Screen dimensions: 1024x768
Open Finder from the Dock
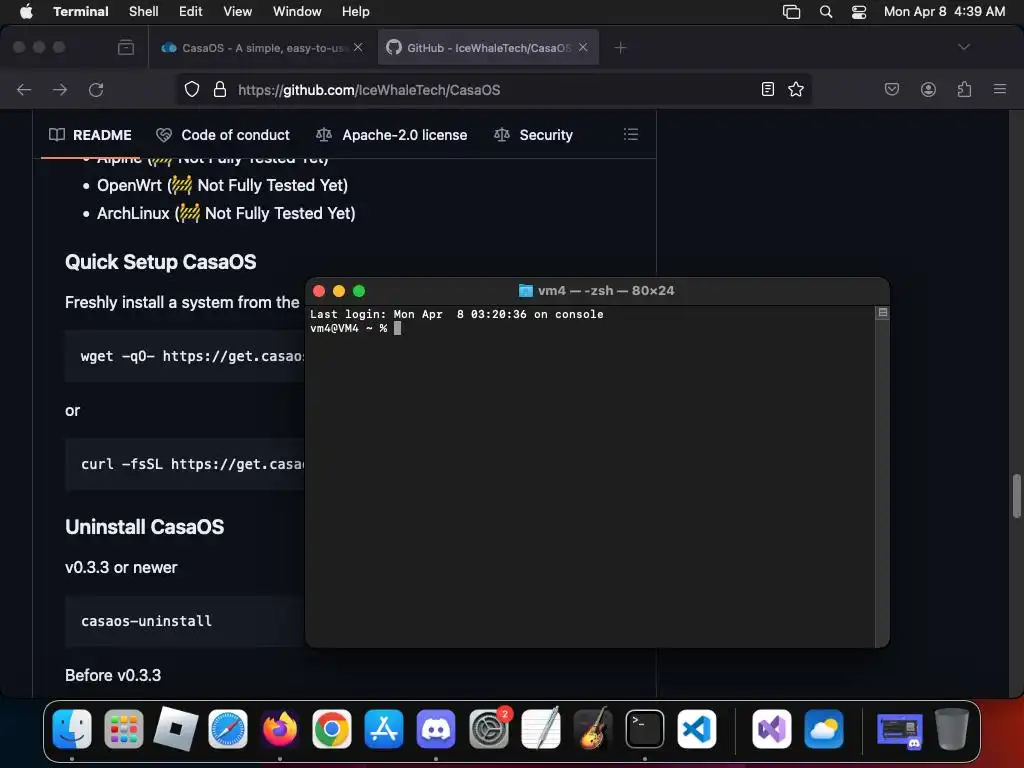point(72,728)
